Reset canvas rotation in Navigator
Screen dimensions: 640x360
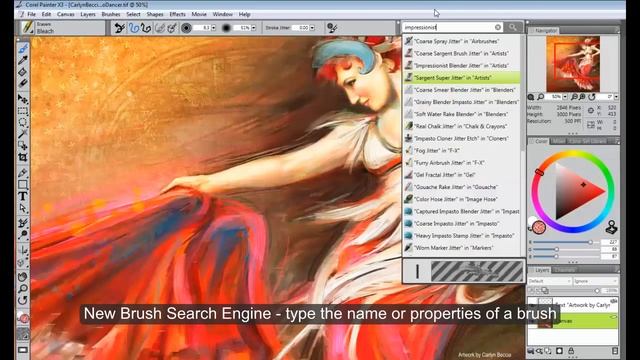pyautogui.click(x=591, y=97)
